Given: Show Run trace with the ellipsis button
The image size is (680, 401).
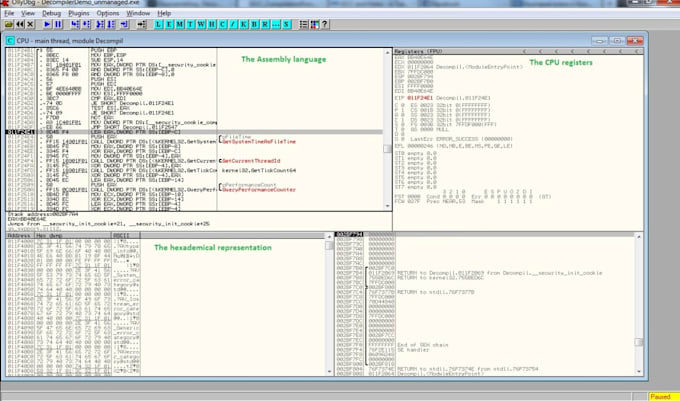Looking at the screenshot, I should (276, 24).
